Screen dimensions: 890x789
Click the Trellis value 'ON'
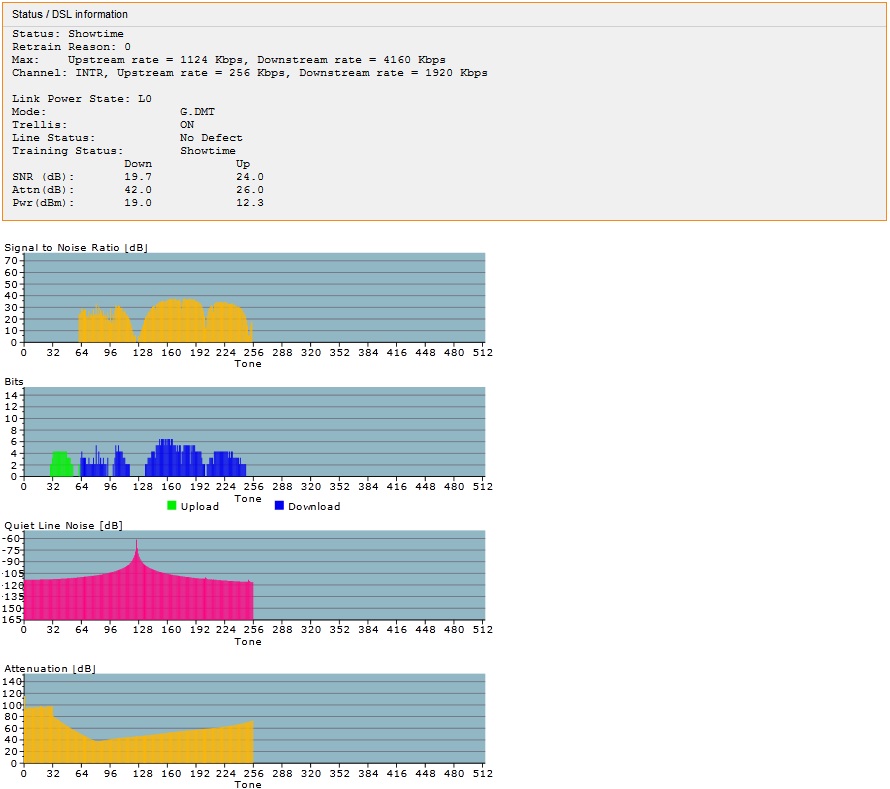[187, 125]
